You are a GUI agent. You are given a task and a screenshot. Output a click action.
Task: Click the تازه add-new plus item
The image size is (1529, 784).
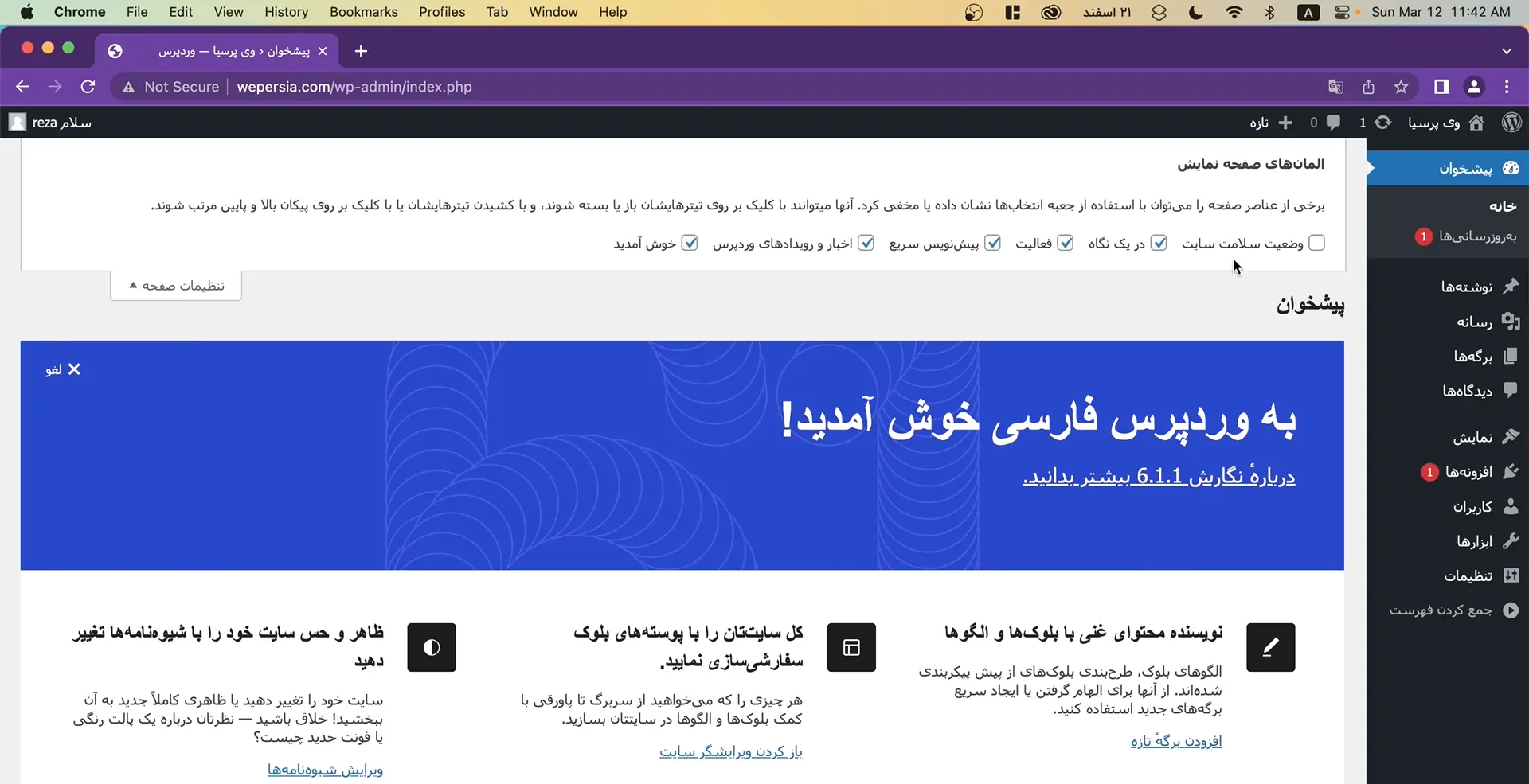1271,123
